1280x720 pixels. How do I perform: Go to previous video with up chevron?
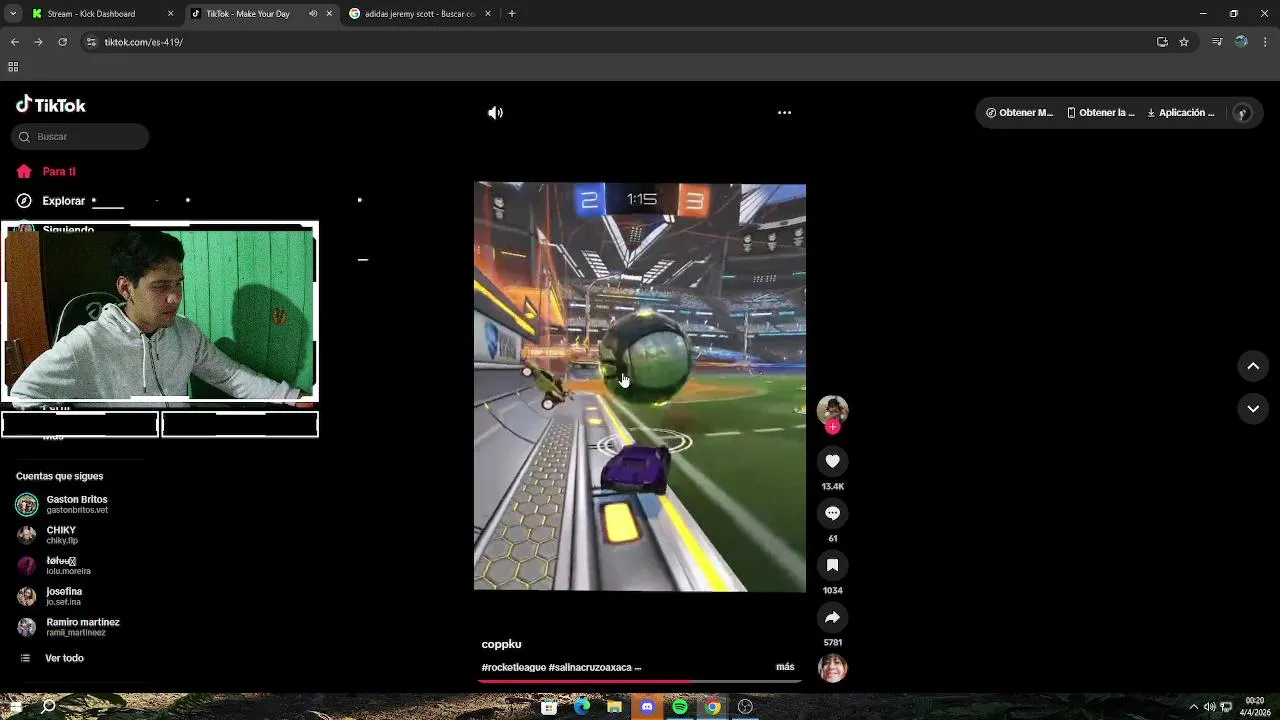click(x=1253, y=367)
